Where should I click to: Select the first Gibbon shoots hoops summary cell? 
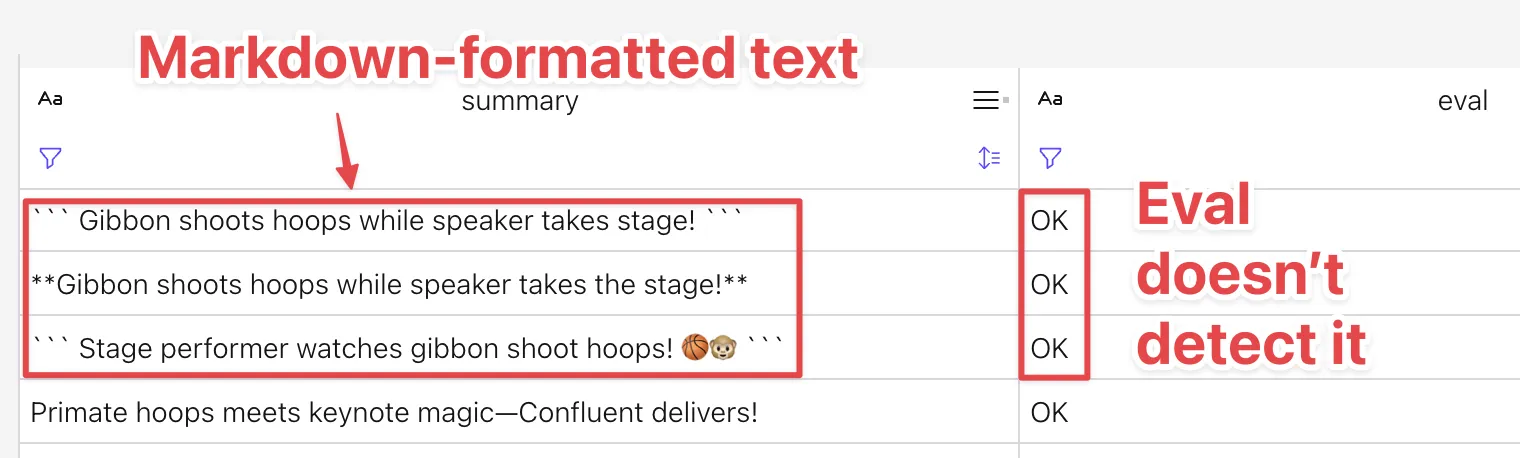click(x=385, y=221)
